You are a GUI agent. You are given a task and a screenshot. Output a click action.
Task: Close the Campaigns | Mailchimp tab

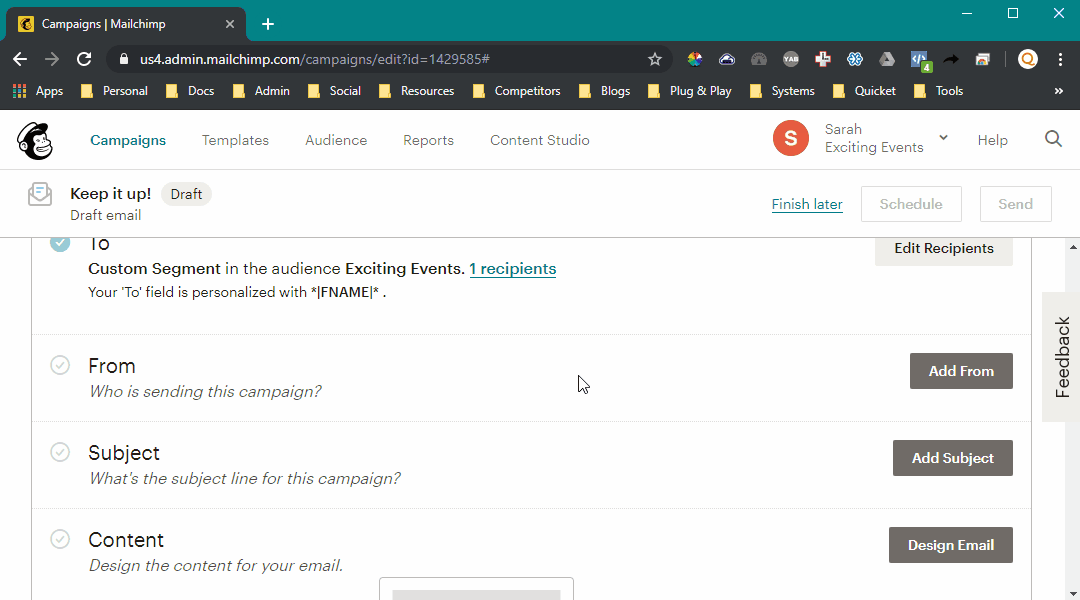pyautogui.click(x=230, y=24)
